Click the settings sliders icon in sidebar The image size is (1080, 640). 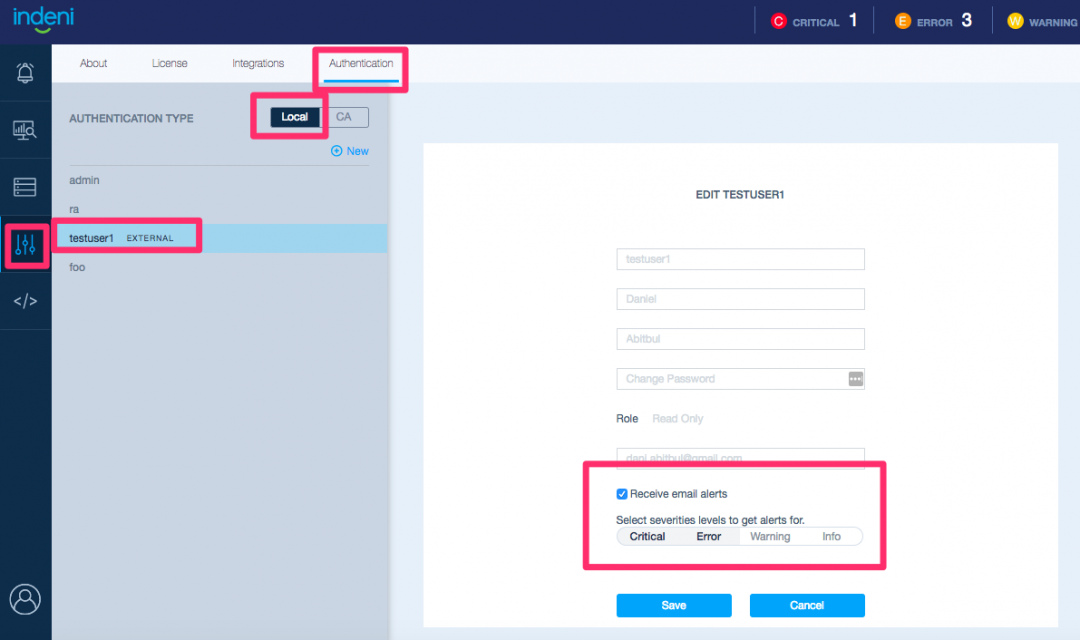26,245
